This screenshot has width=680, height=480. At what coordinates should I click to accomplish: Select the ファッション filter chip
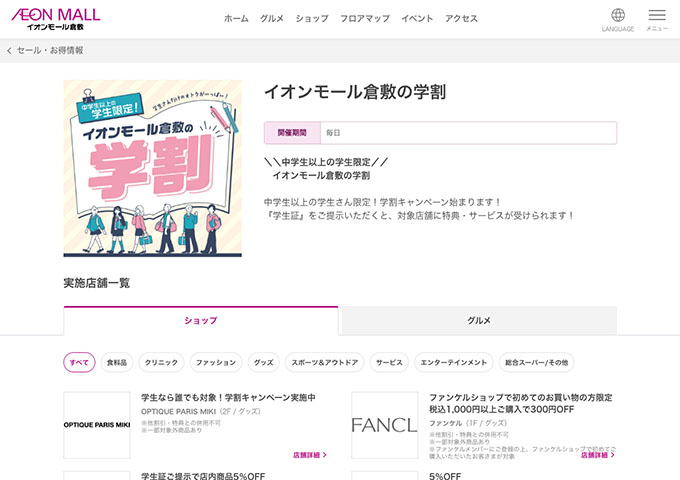coord(216,362)
